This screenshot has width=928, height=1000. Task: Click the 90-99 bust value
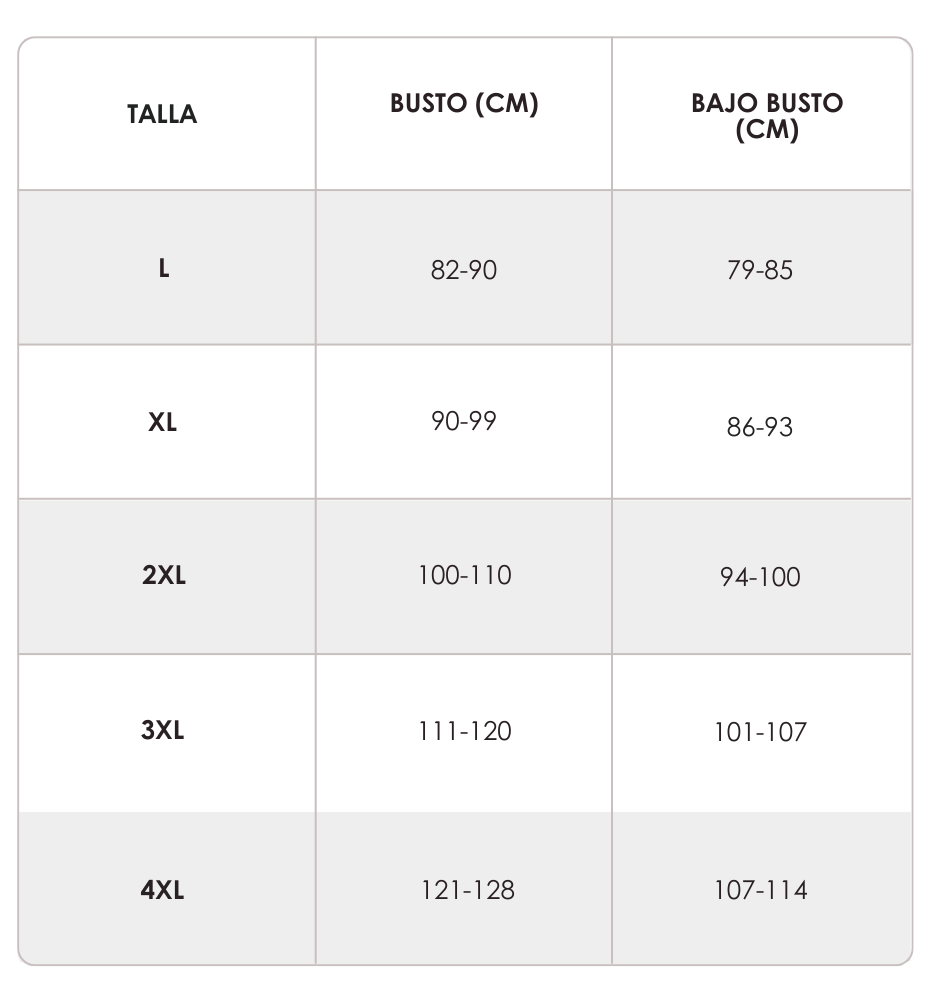[x=464, y=421]
